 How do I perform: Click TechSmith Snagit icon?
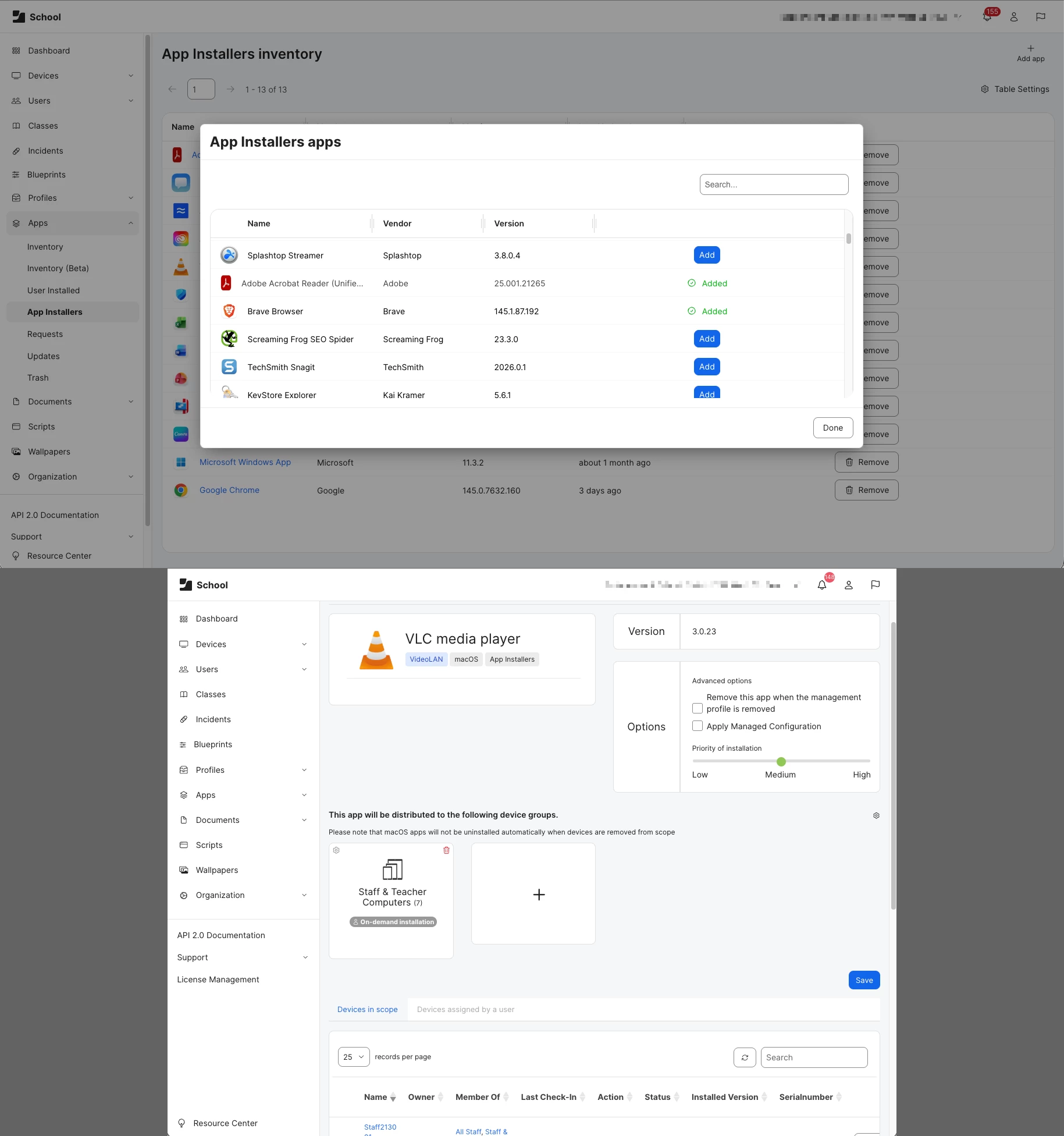click(x=229, y=367)
